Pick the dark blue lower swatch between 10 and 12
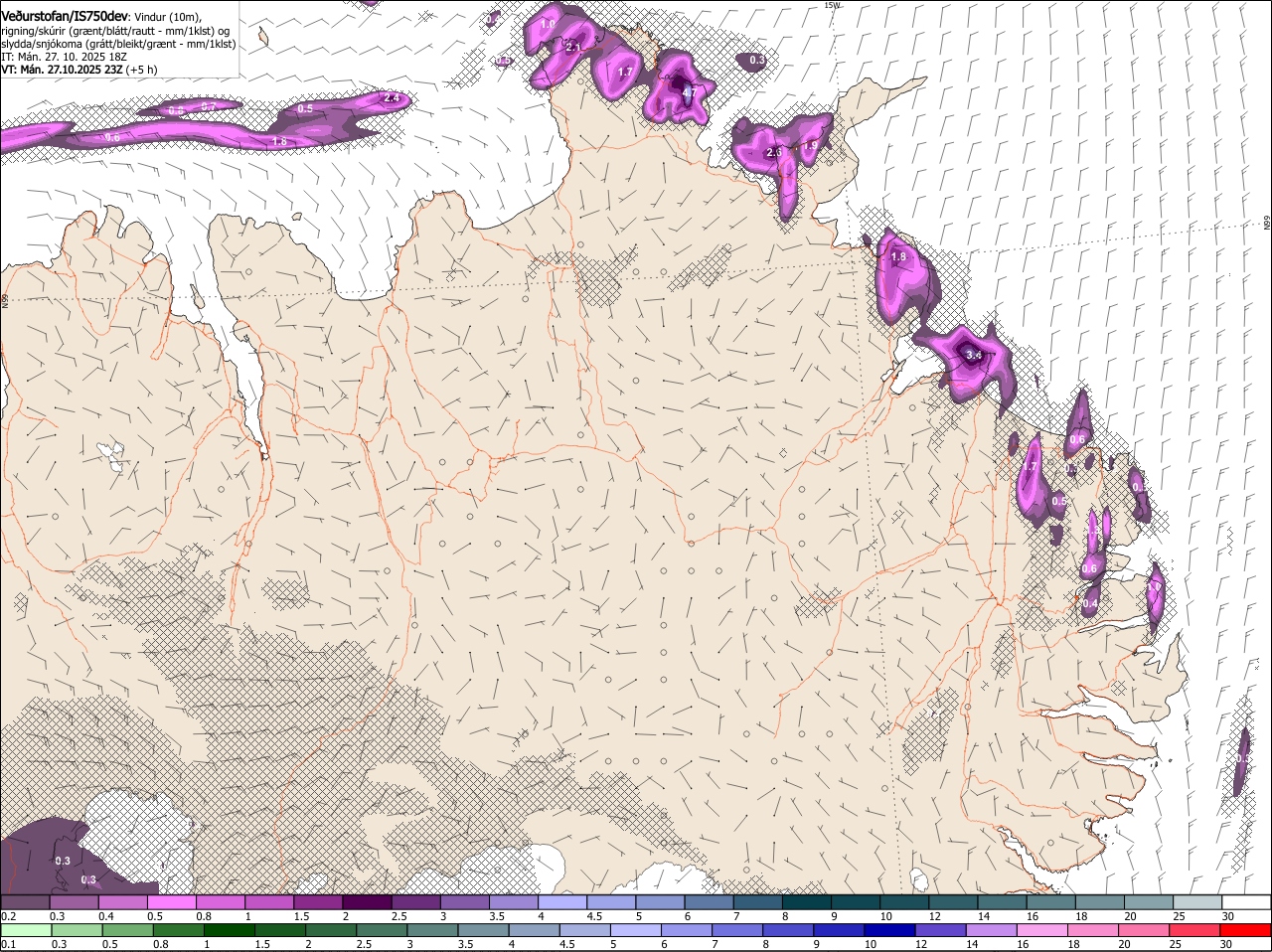The image size is (1272, 952). point(891,930)
